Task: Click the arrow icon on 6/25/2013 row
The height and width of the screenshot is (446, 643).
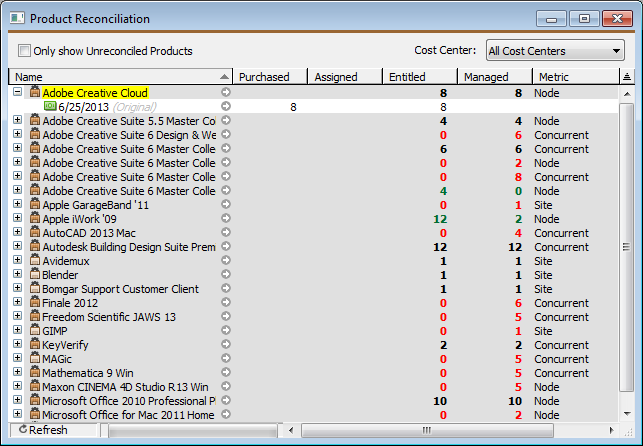Action: pyautogui.click(x=226, y=106)
